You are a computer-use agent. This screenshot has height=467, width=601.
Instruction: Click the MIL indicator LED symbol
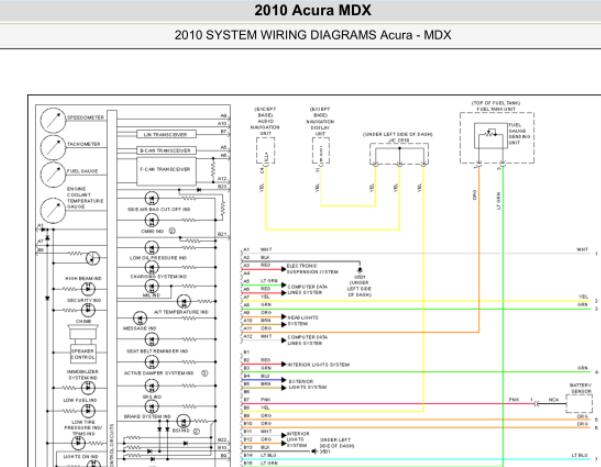[152, 286]
